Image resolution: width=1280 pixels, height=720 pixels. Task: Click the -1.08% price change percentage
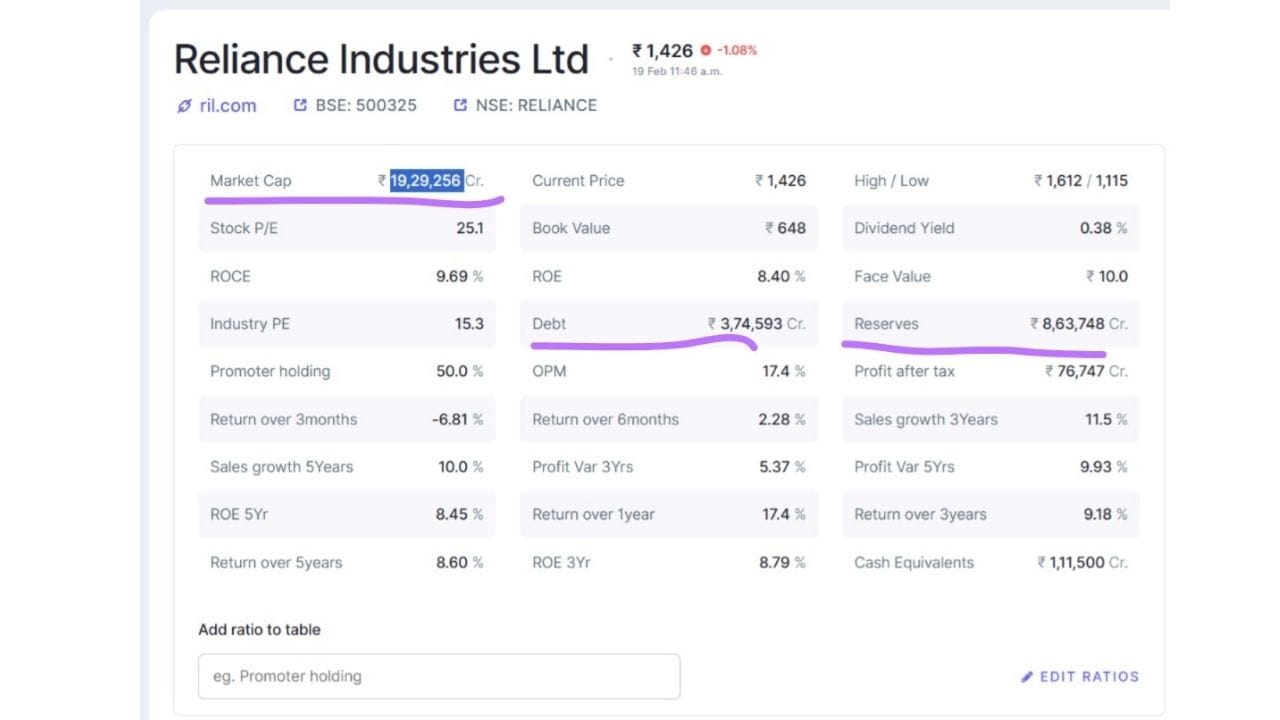(x=736, y=50)
